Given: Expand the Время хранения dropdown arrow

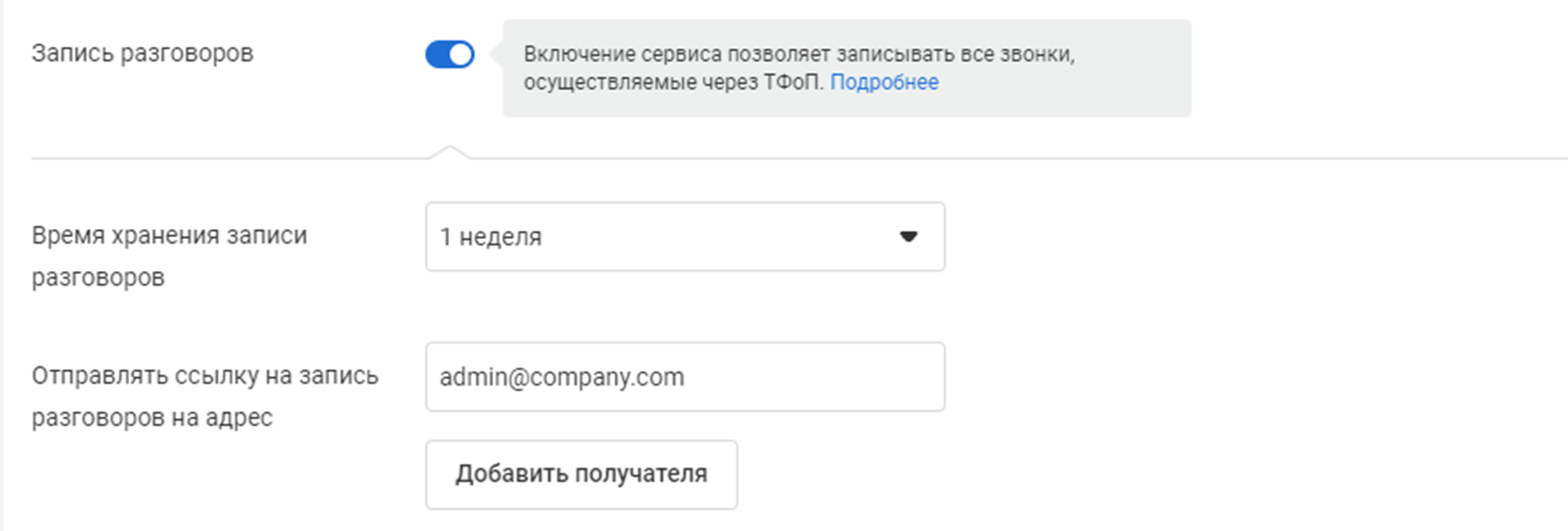Looking at the screenshot, I should [908, 237].
